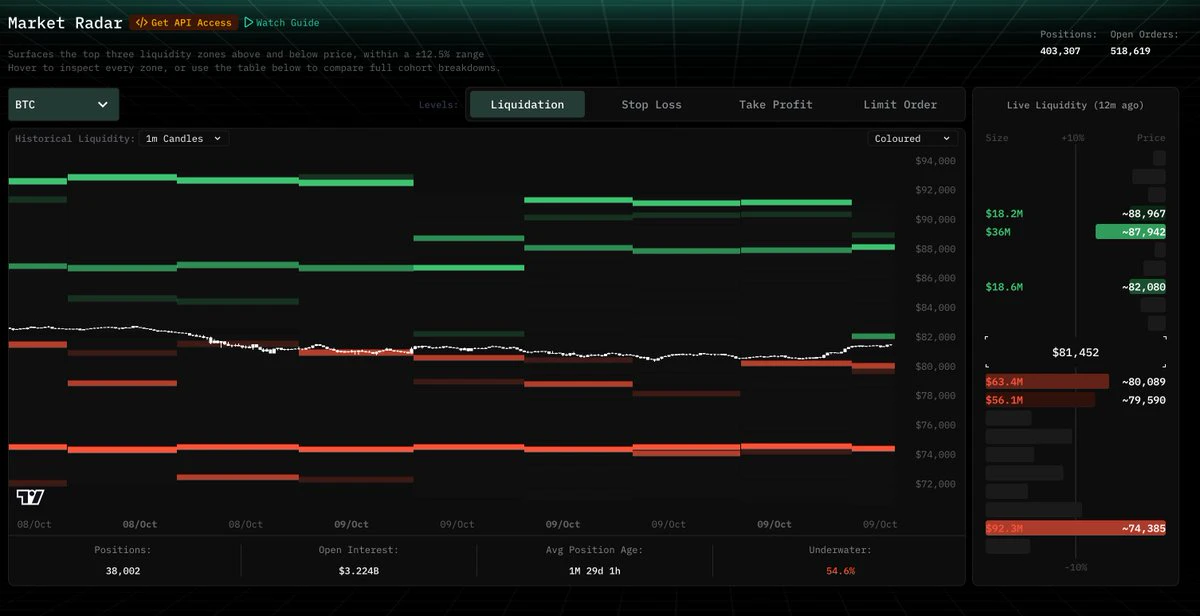Open the Coloured chart style dropdown
This screenshot has width=1200, height=616.
pos(913,138)
